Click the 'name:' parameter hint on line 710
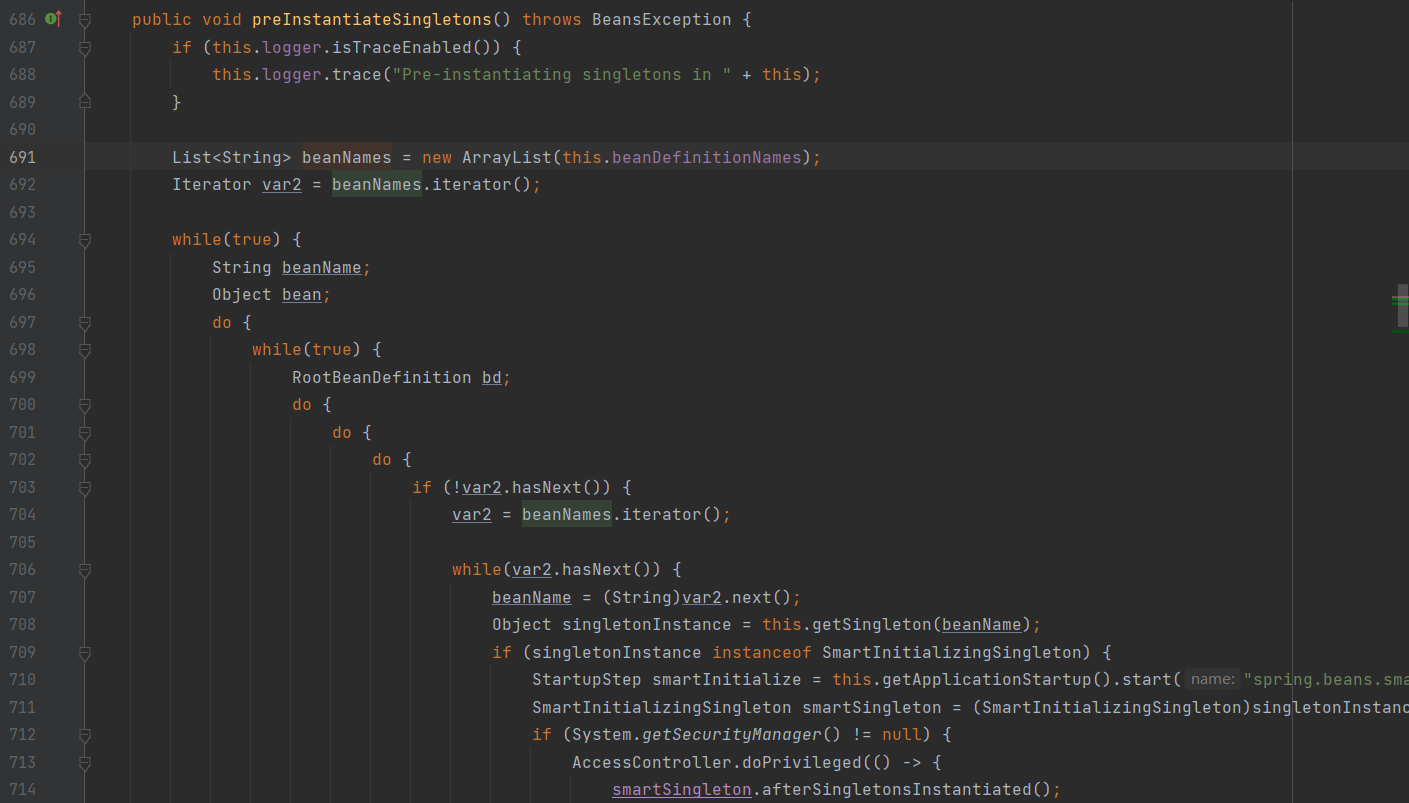Viewport: 1409px width, 803px height. click(x=1212, y=680)
